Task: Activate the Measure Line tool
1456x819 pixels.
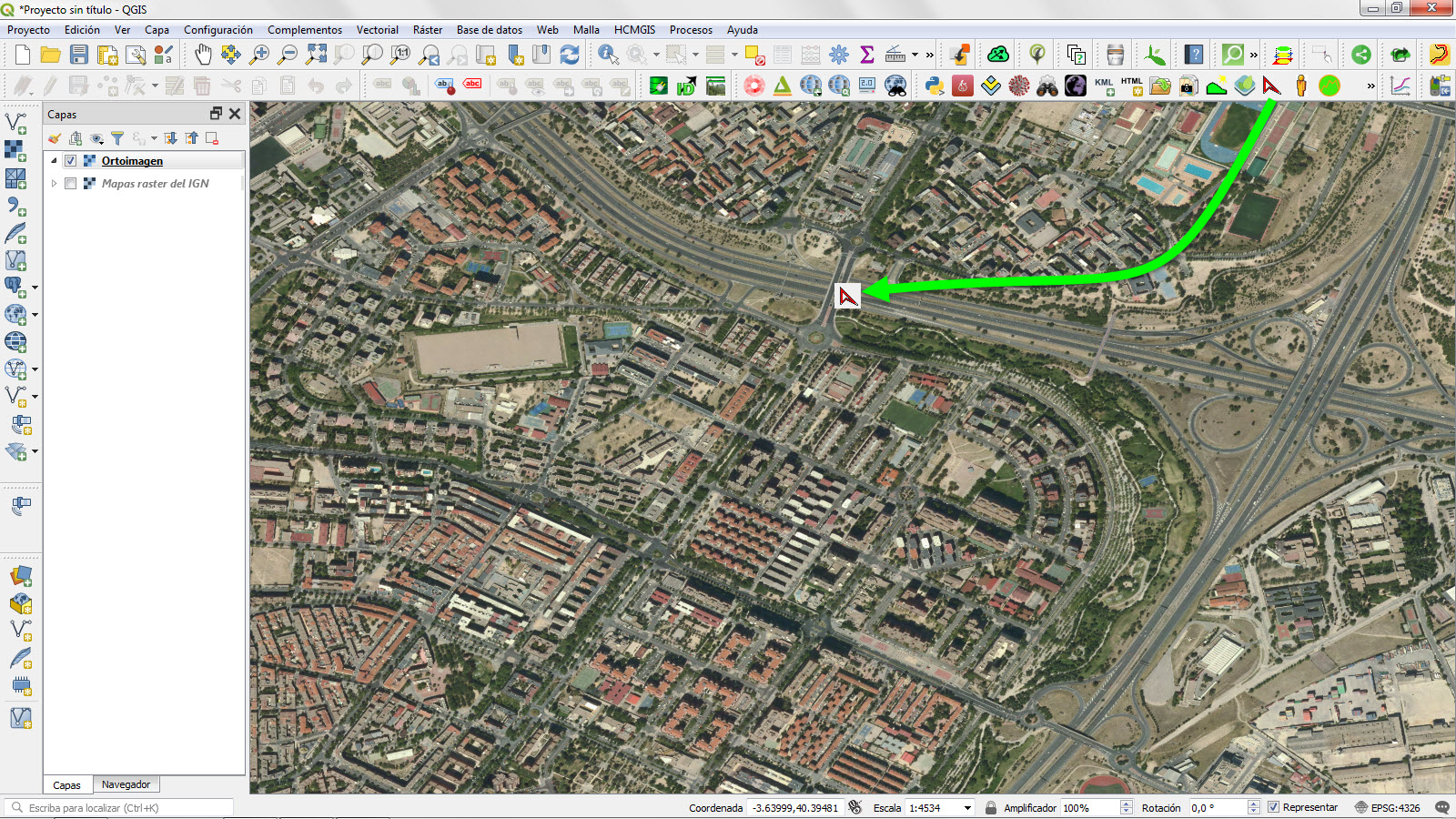Action: pyautogui.click(x=897, y=55)
